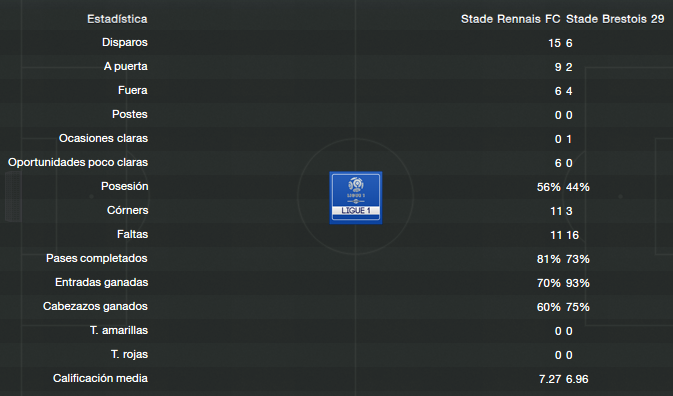Click the Ocasiones claras label

[103, 139]
